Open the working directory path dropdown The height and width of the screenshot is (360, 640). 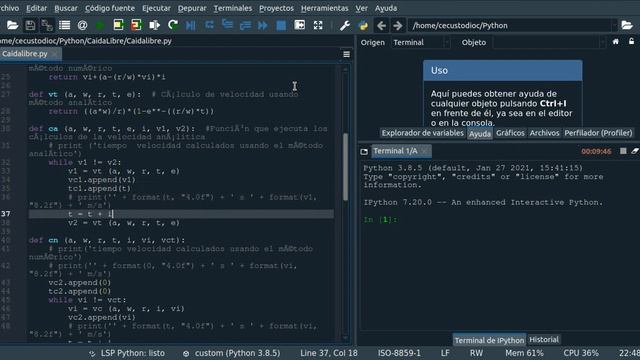[x=614, y=25]
